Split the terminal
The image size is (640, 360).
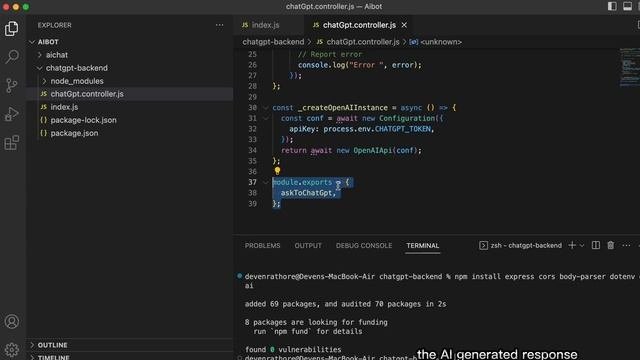(x=596, y=245)
